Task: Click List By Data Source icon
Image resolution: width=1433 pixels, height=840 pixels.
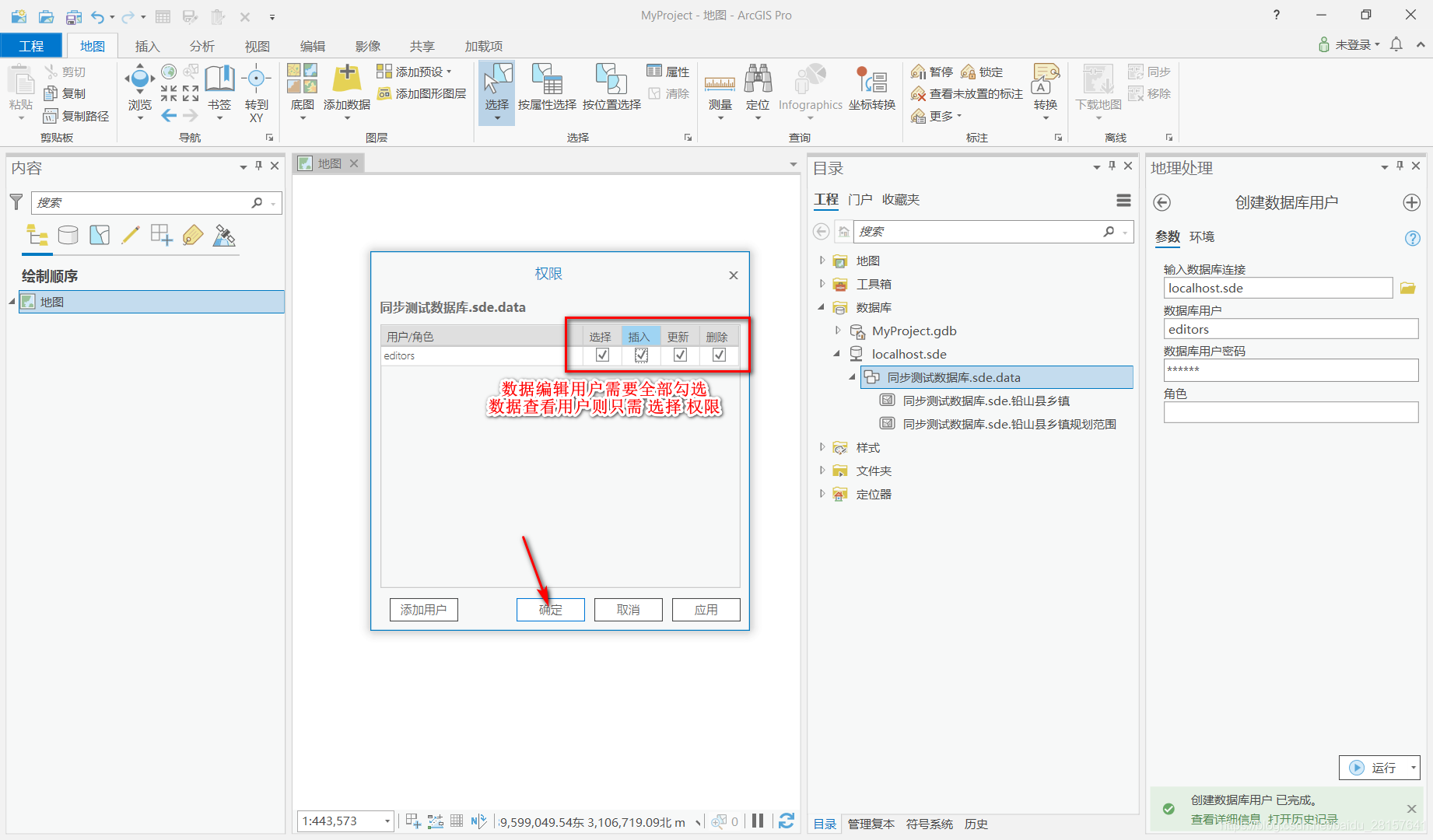Action: click(68, 235)
